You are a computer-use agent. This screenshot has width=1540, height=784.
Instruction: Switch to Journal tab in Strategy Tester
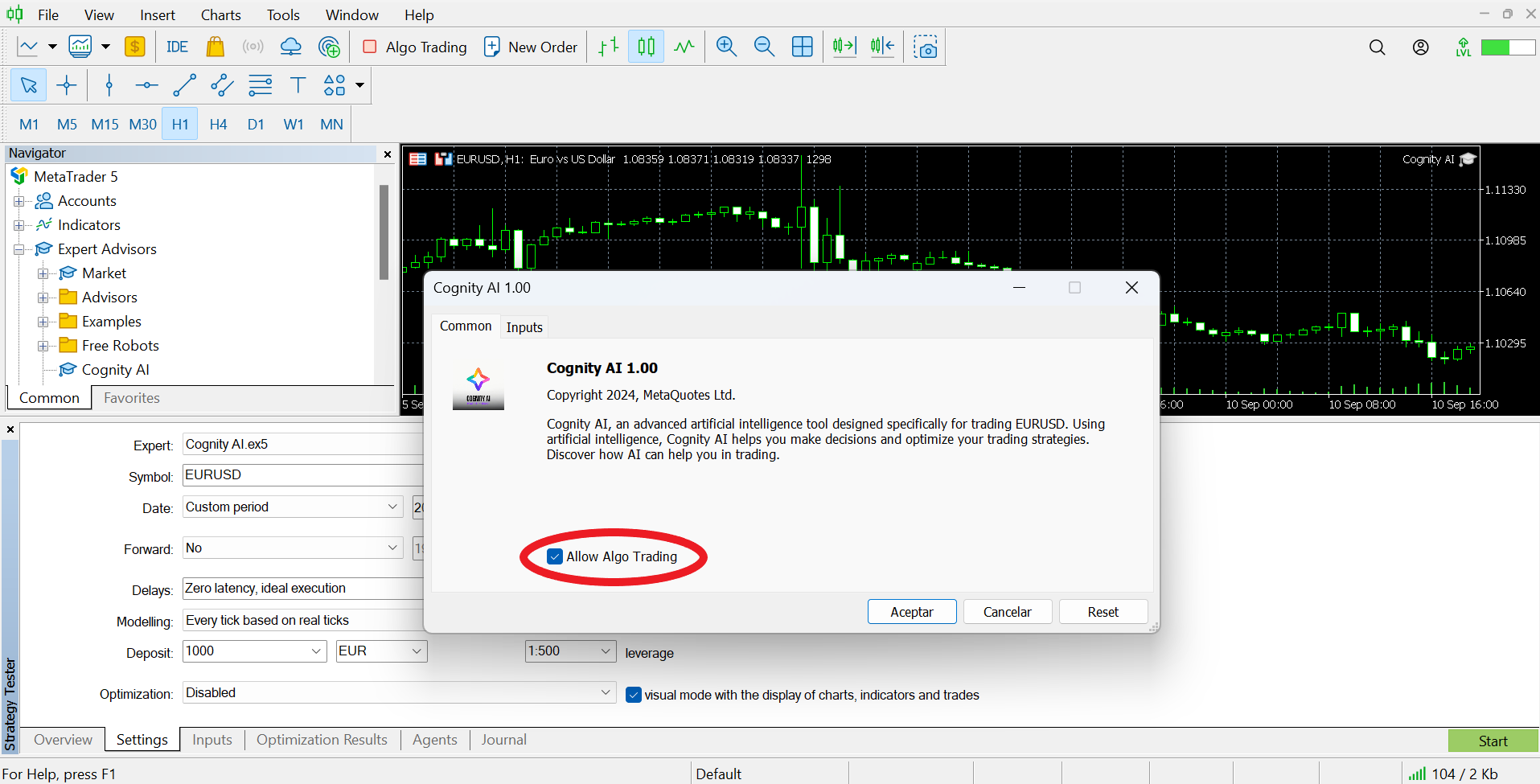tap(504, 740)
